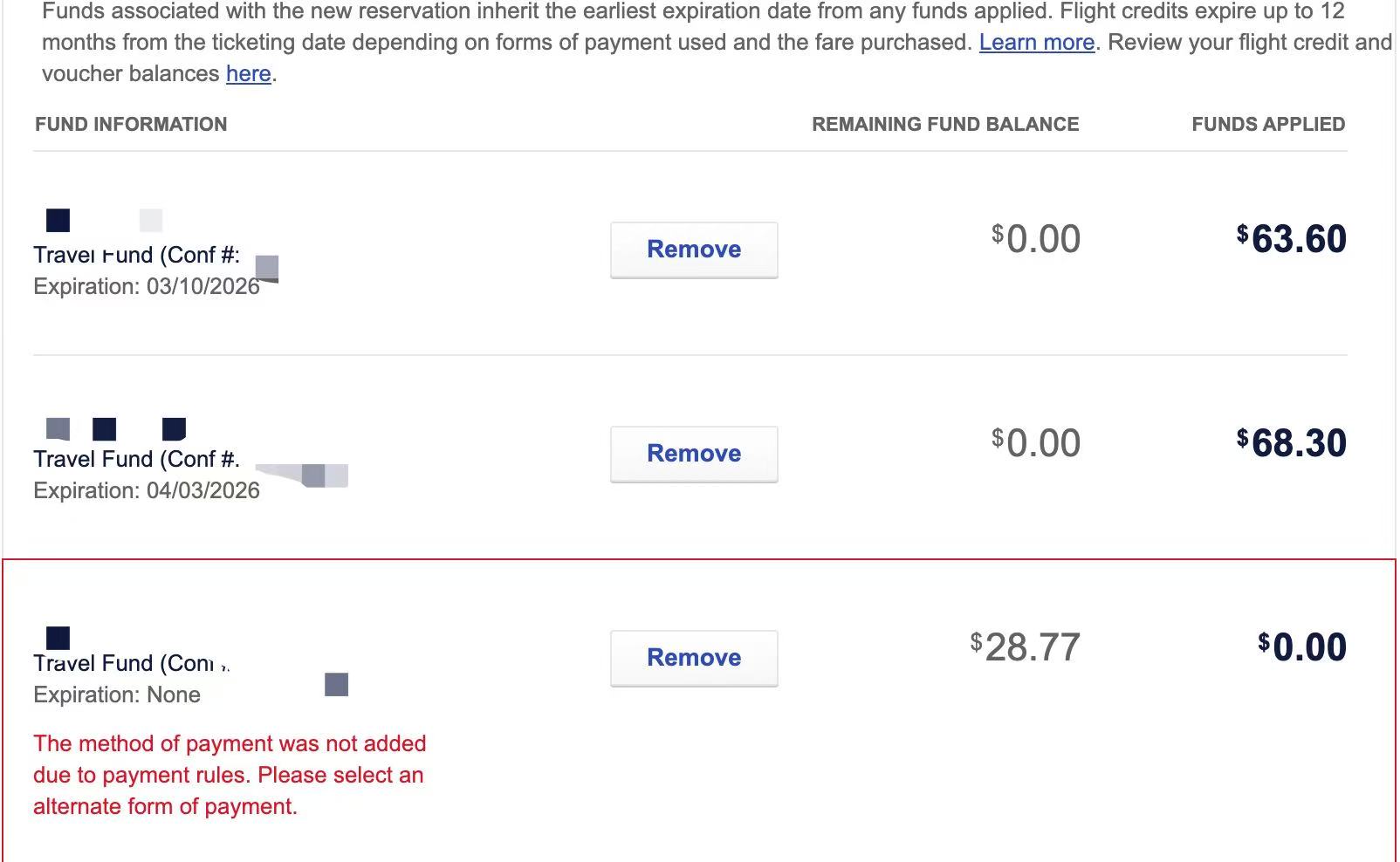
Task: Remove the travel fund expiring 03/10/2026
Action: click(693, 250)
